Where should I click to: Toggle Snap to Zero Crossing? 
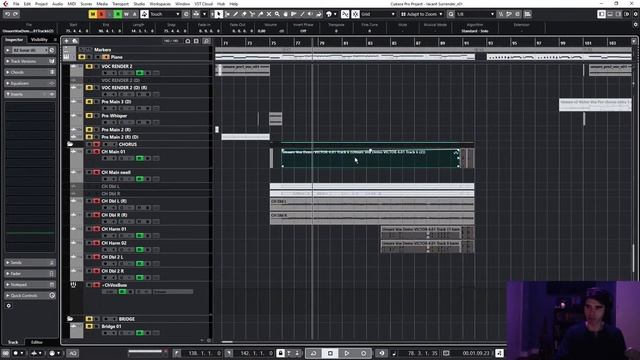point(345,14)
